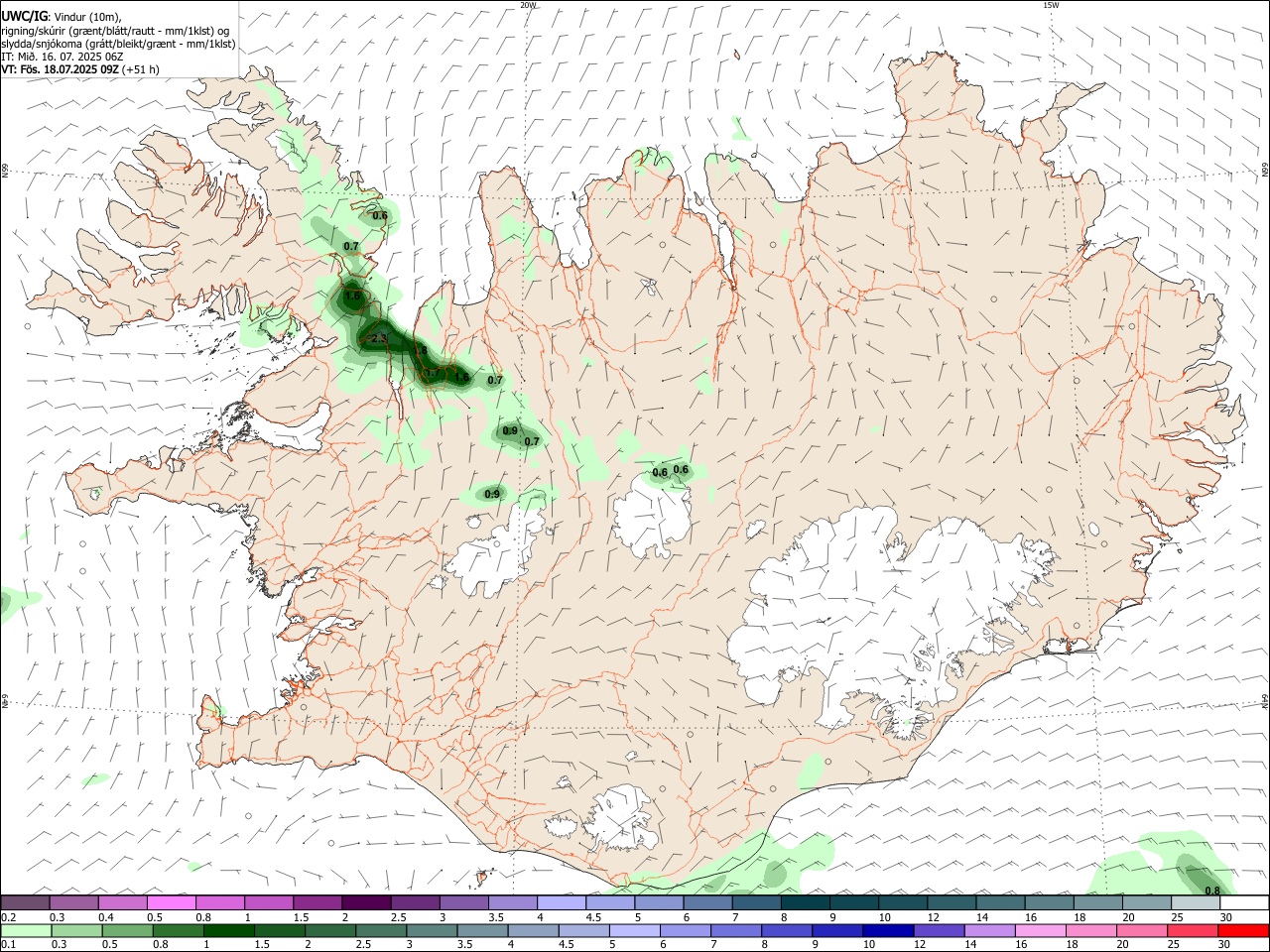Viewport: 1270px width, 952px height.
Task: Select the dull purple 0.2 swatch in upper legend
Action: click(25, 902)
